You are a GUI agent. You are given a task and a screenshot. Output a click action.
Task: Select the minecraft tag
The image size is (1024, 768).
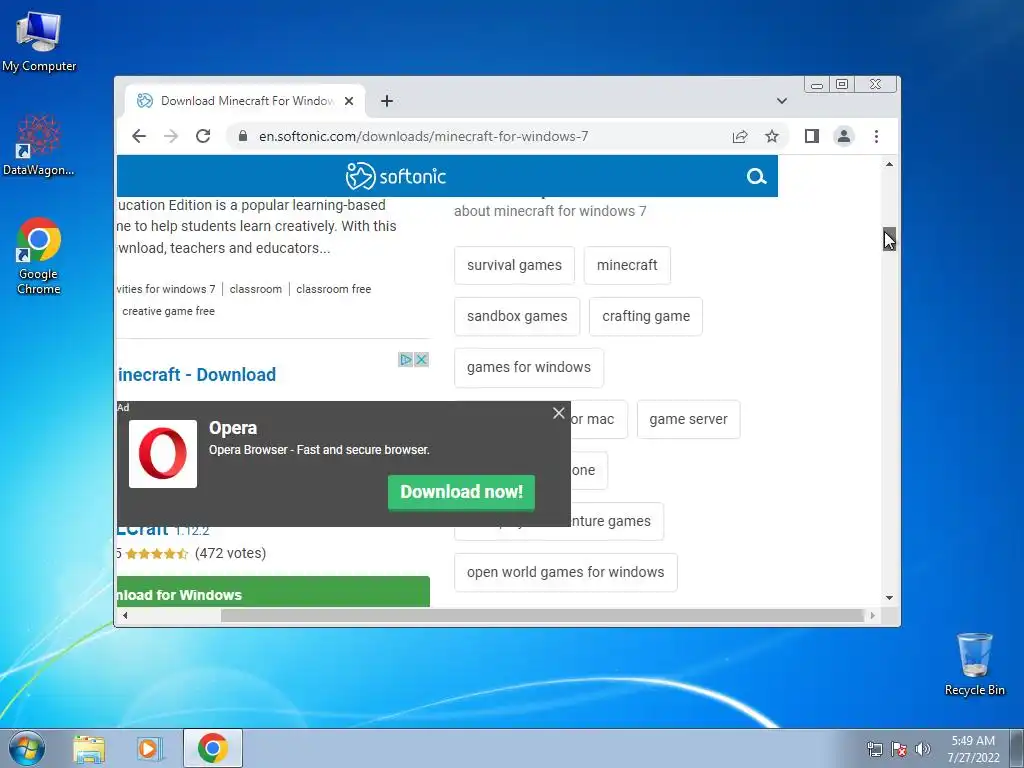point(627,265)
